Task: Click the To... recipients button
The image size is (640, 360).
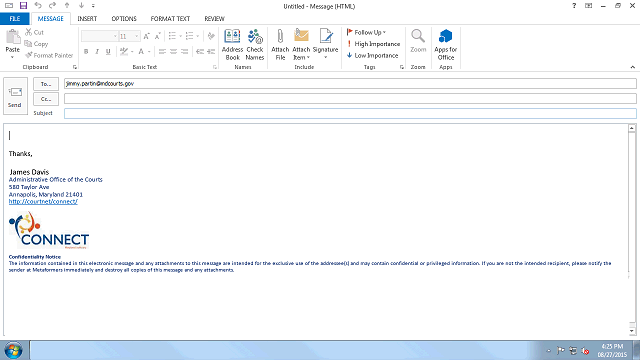Action: (x=46, y=84)
